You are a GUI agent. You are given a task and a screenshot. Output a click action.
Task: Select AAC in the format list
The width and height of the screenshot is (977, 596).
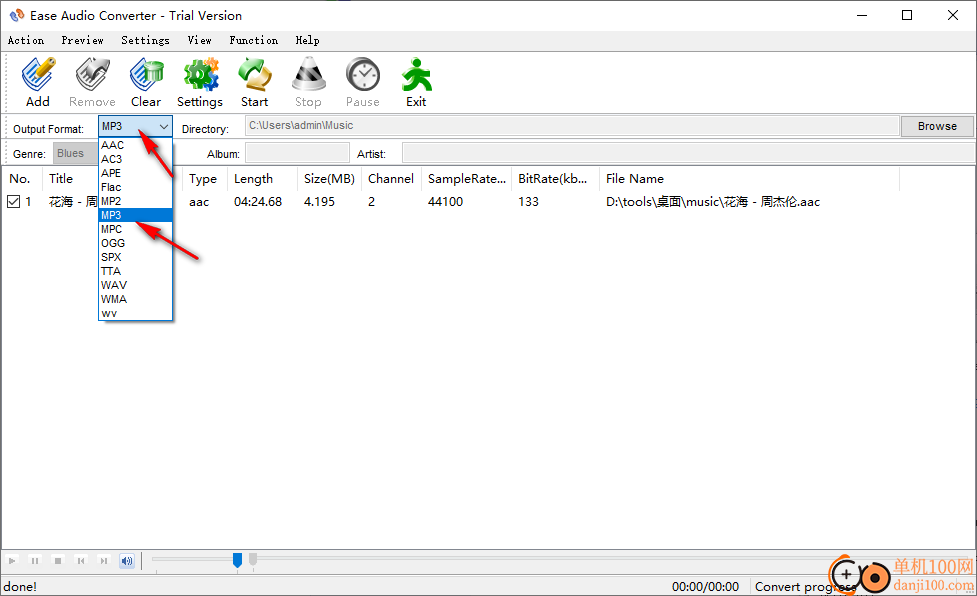pos(135,145)
